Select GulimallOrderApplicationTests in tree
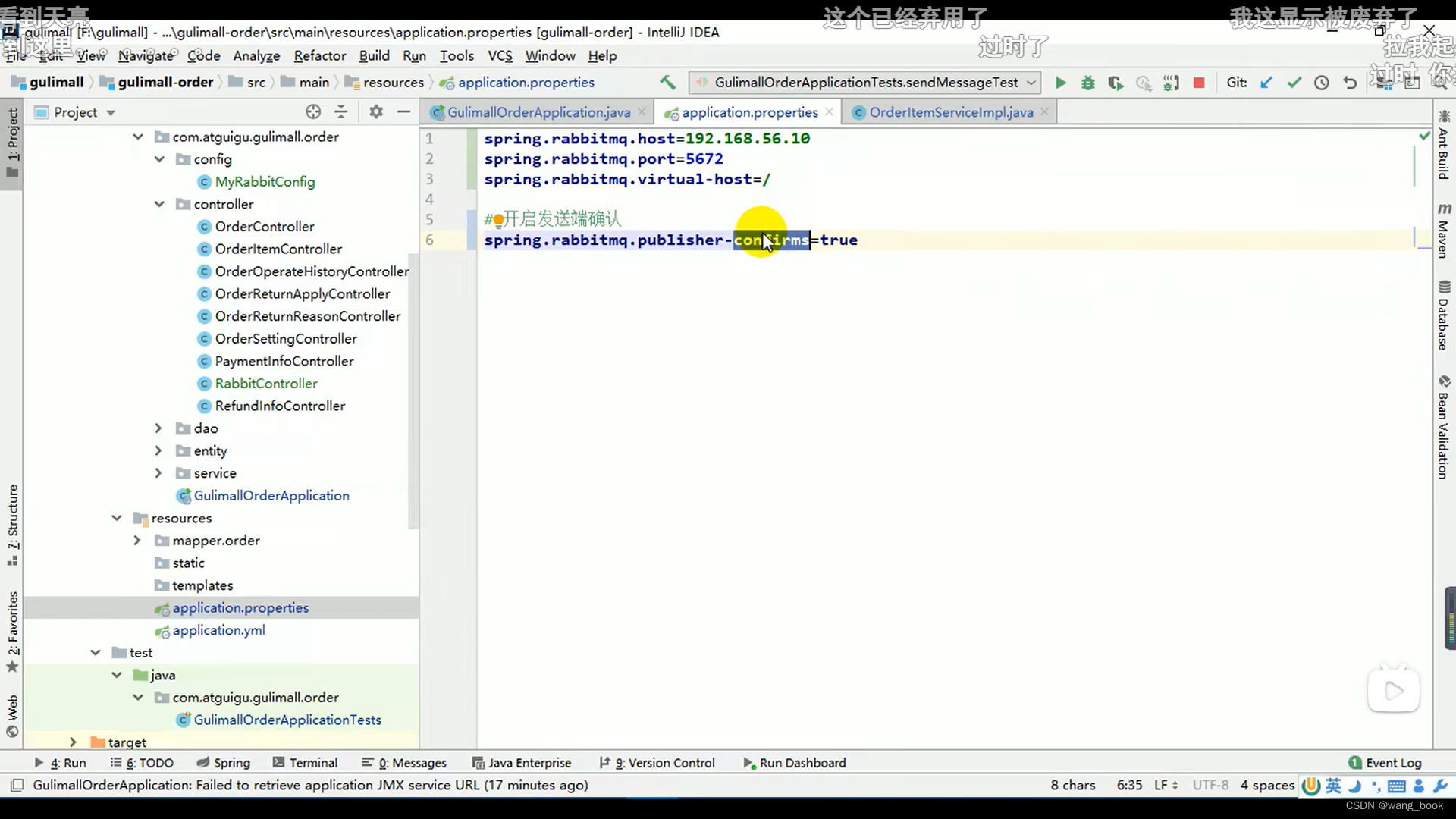This screenshot has height=819, width=1456. click(287, 720)
